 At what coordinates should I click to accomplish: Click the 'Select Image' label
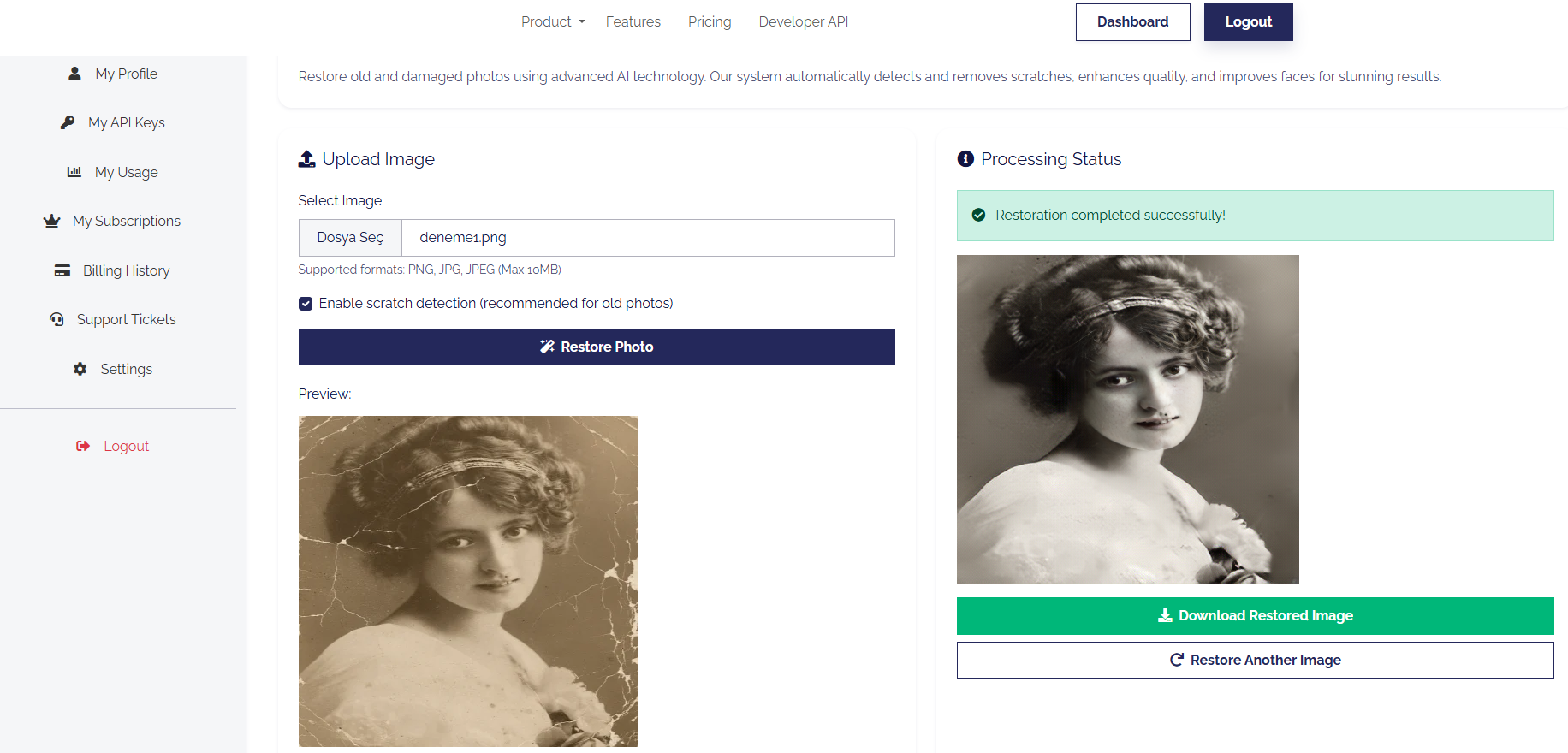click(340, 200)
